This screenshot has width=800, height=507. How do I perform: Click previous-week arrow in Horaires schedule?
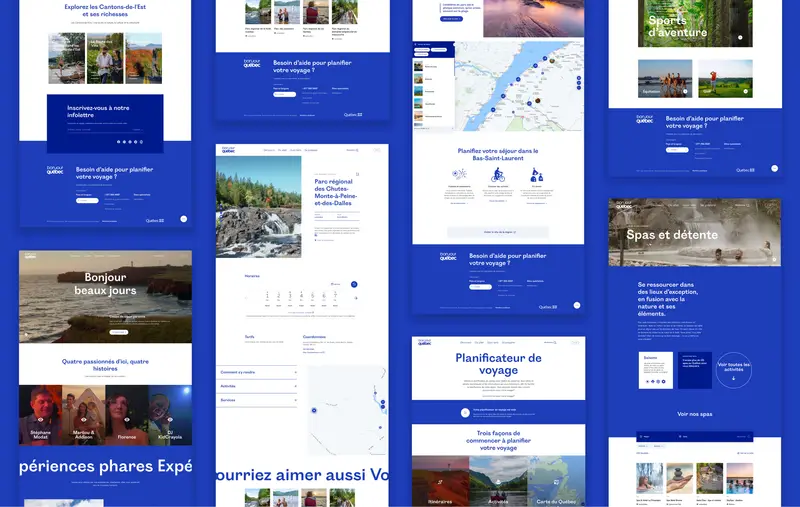[x=247, y=298]
